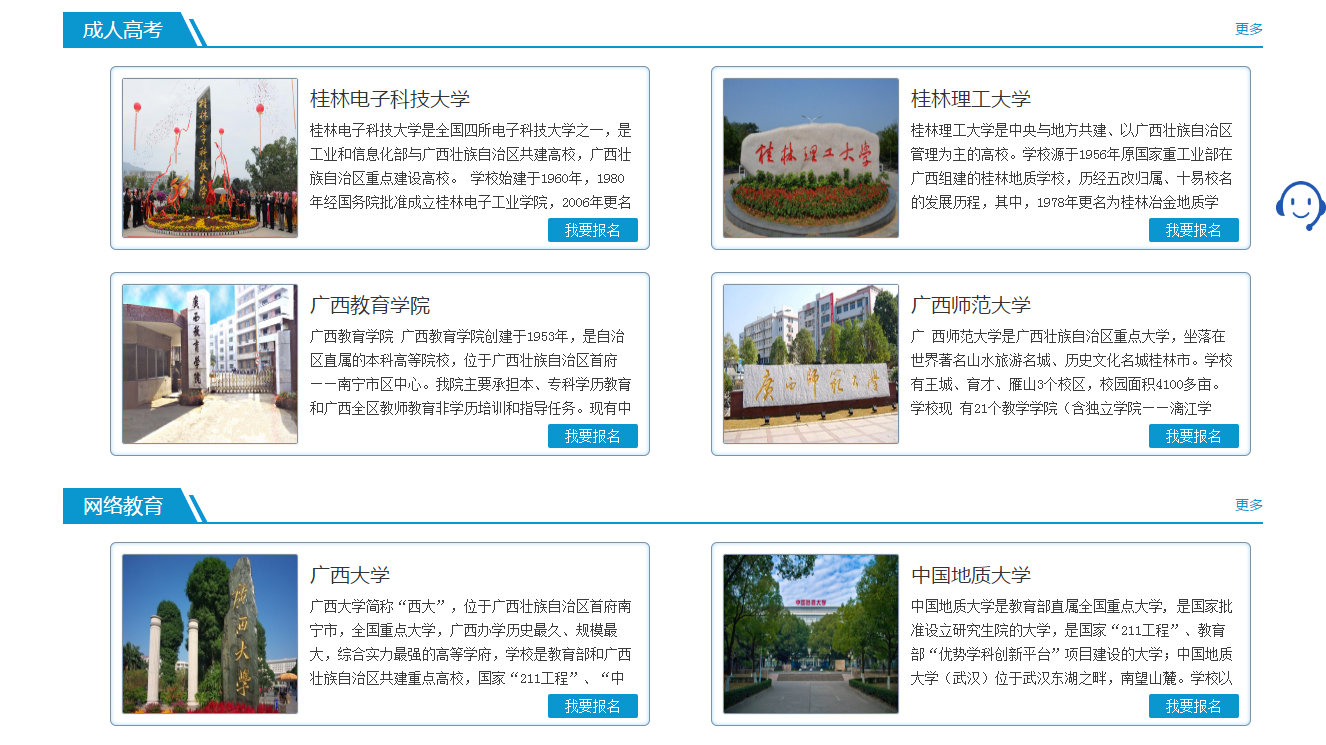This screenshot has width=1326, height=745.
Task: Open the 广西大学 rock monument photo
Action: [210, 634]
